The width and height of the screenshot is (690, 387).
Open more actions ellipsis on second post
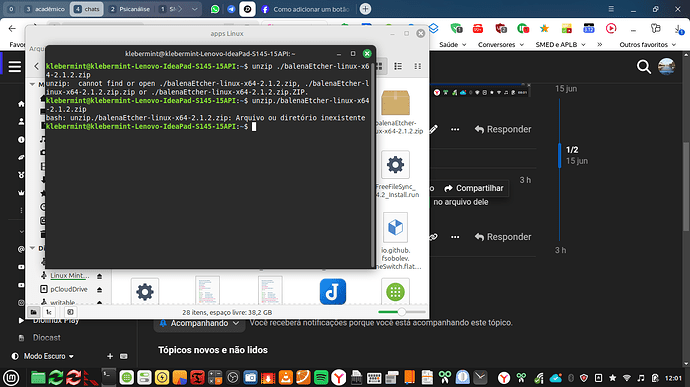[x=455, y=237]
